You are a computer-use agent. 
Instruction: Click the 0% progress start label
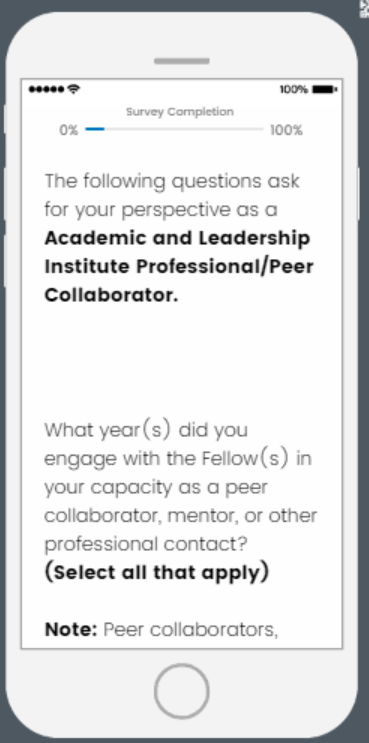pos(69,130)
